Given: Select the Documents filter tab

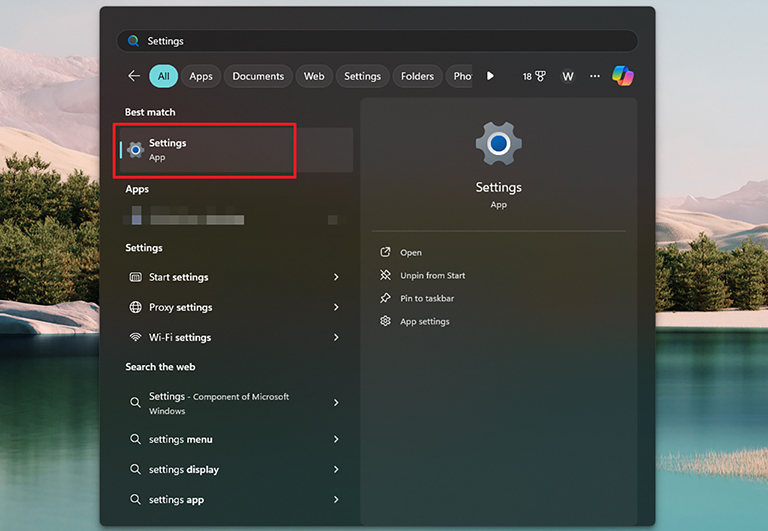Looking at the screenshot, I should pyautogui.click(x=258, y=76).
